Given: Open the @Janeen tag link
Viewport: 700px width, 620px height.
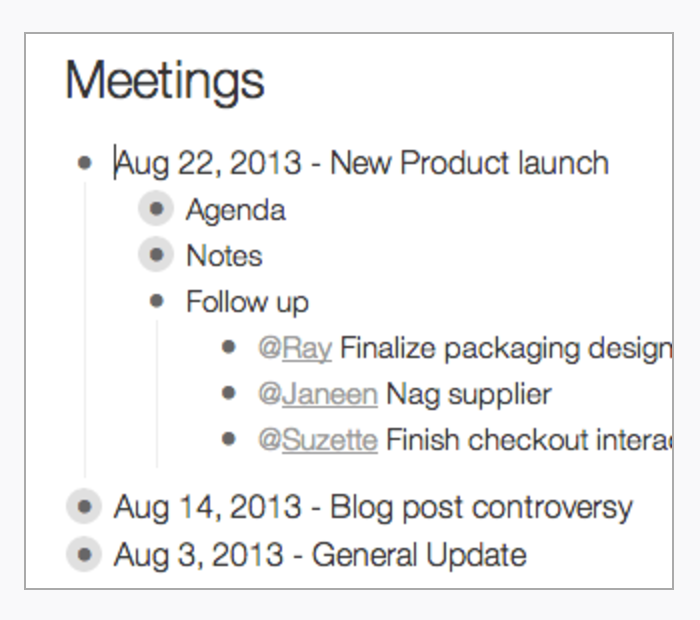Looking at the screenshot, I should click(318, 394).
